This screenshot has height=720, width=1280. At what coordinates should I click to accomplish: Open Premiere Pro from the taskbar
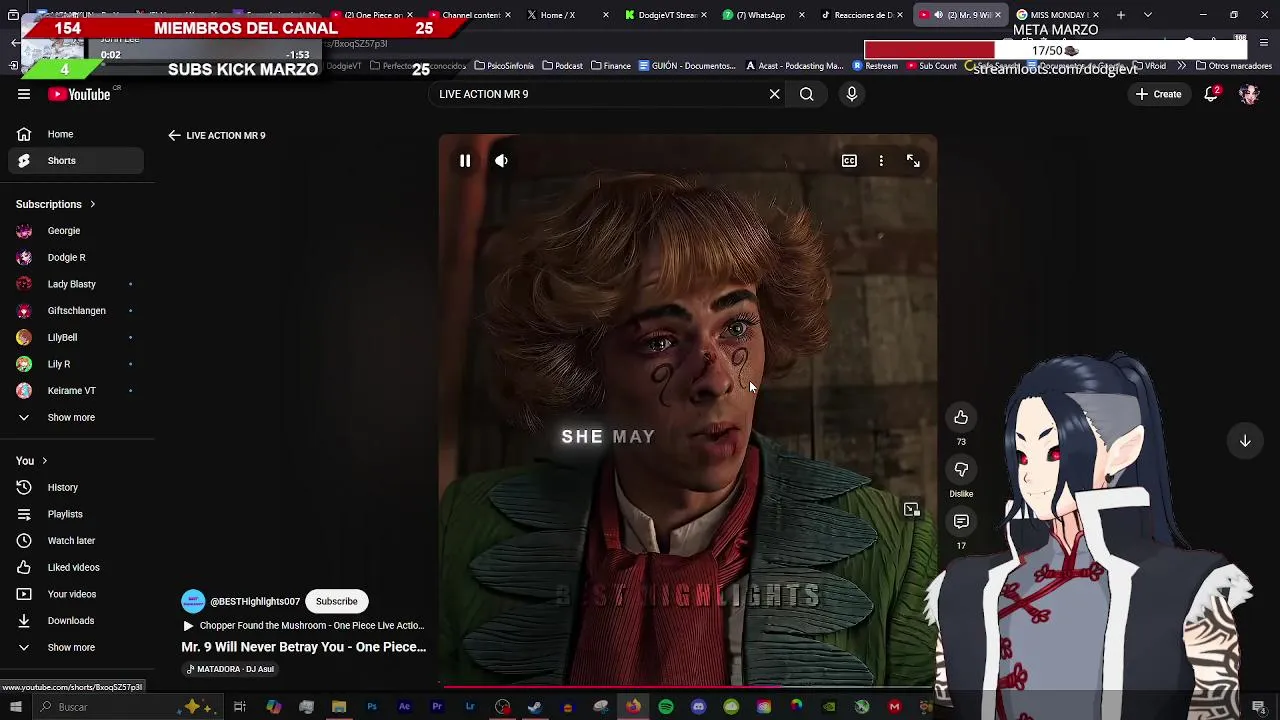(437, 707)
